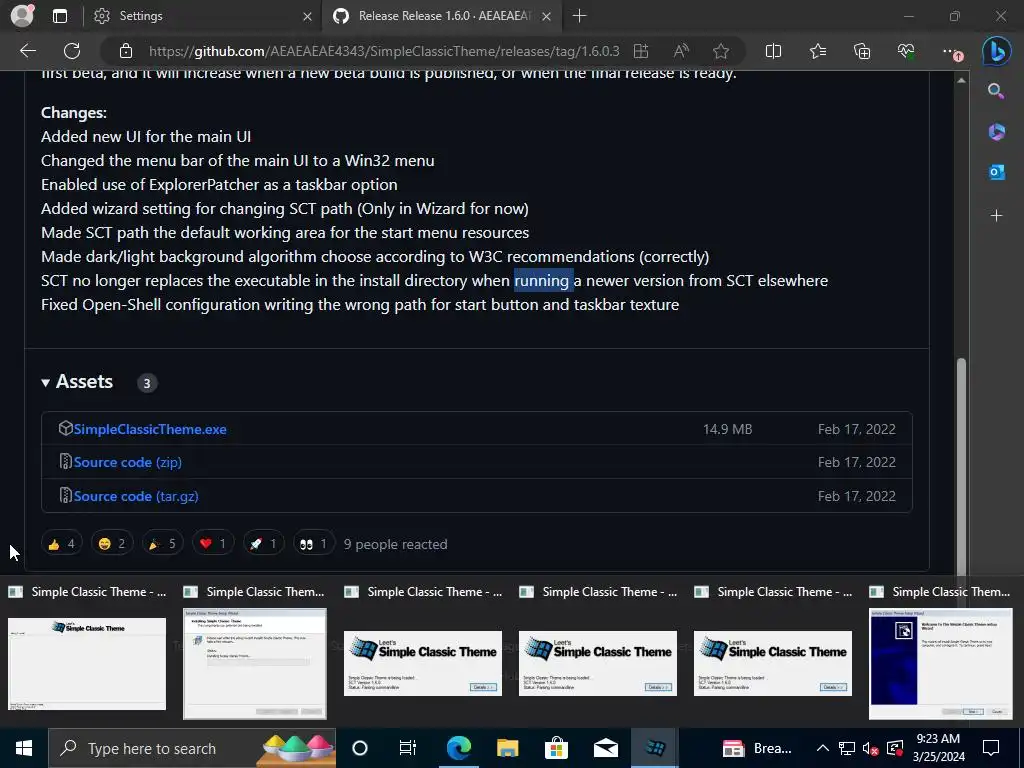
Task: Open the split screen view icon
Action: pos(773,51)
